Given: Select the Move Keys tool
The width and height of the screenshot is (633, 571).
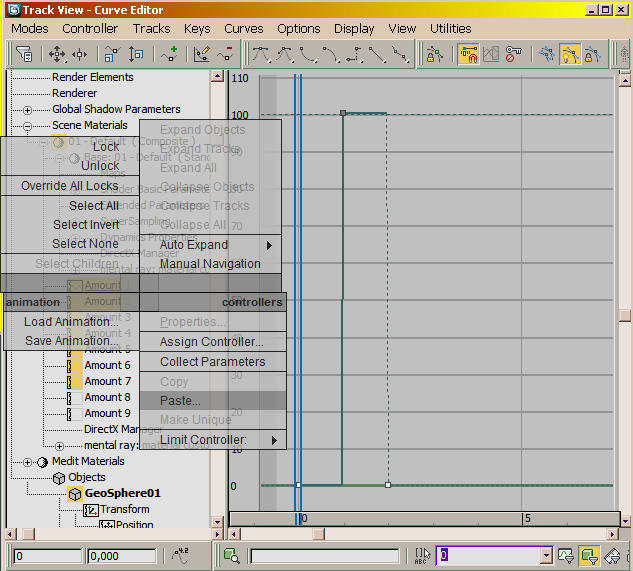Looking at the screenshot, I should [x=57, y=54].
